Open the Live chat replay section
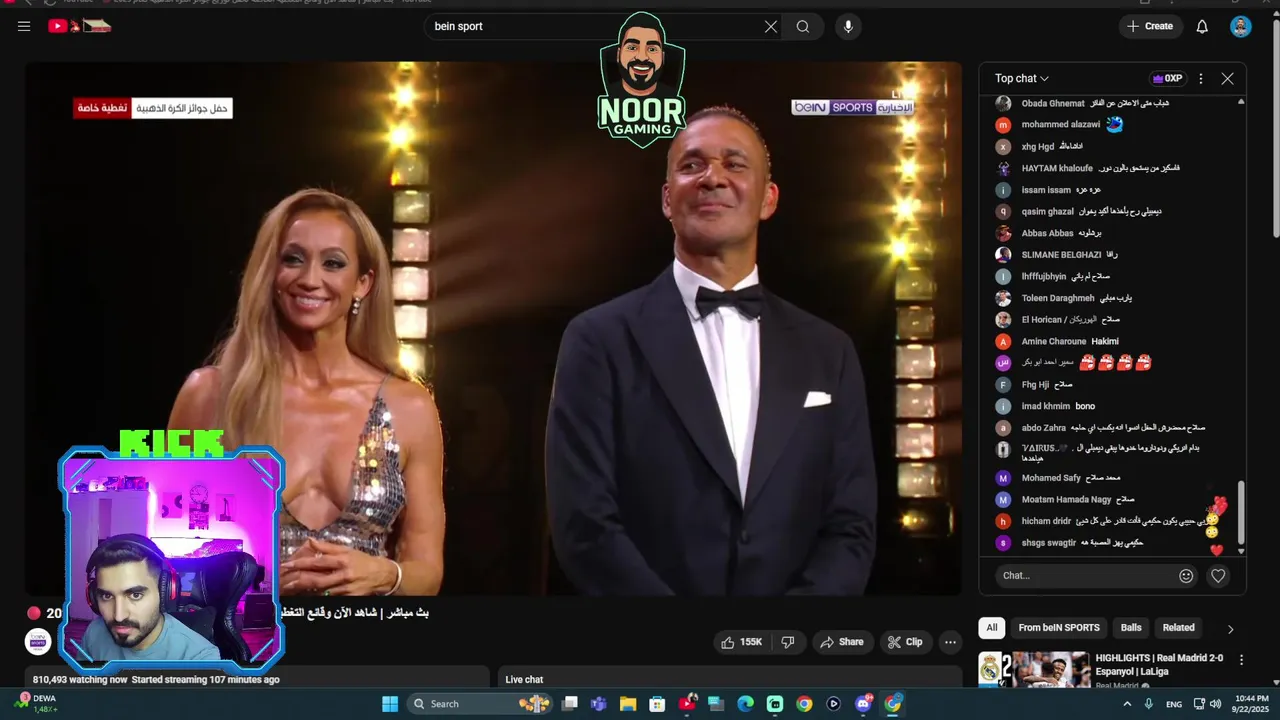The width and height of the screenshot is (1280, 720). point(730,679)
